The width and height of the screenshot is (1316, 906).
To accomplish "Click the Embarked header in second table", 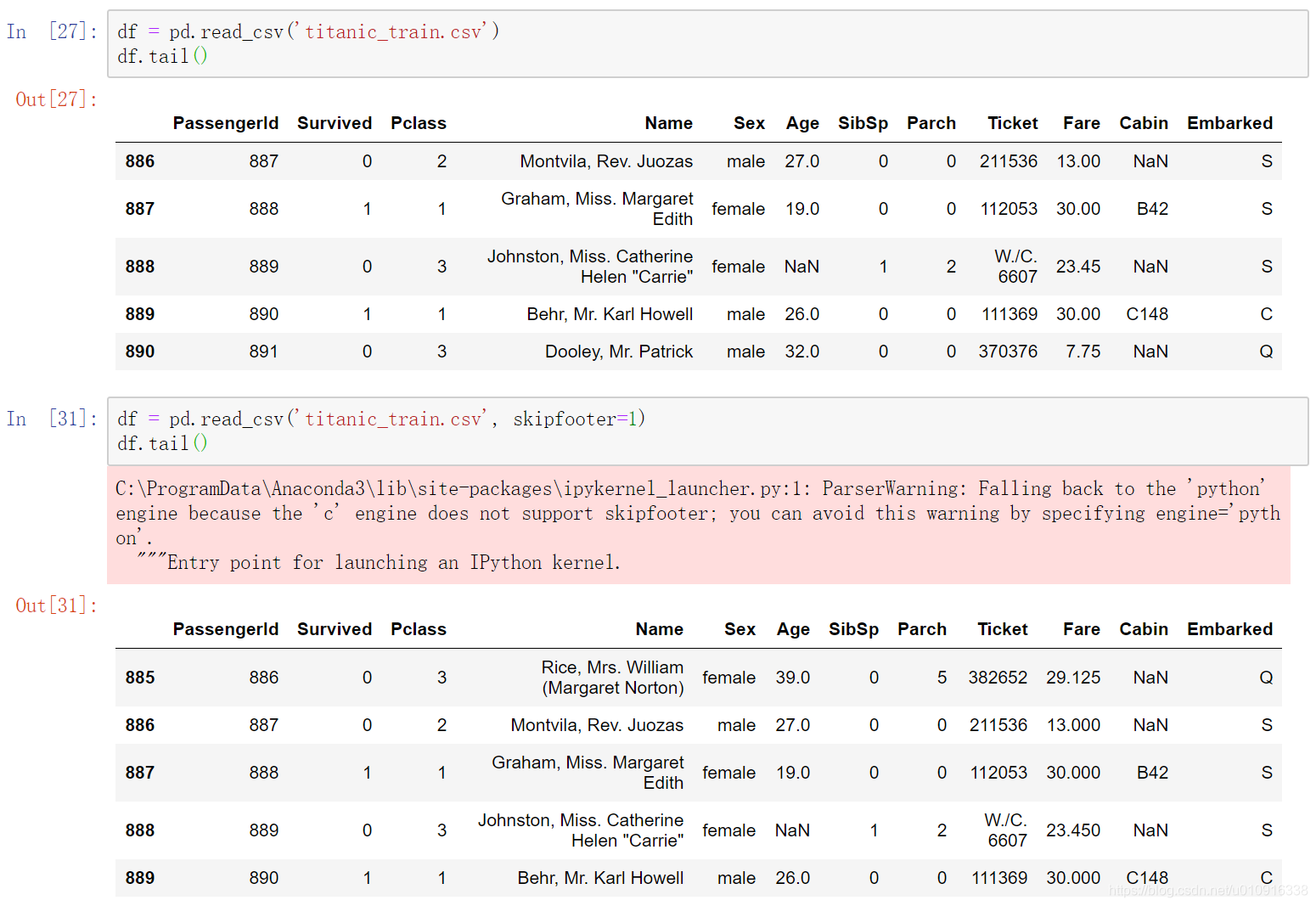I will (1229, 629).
